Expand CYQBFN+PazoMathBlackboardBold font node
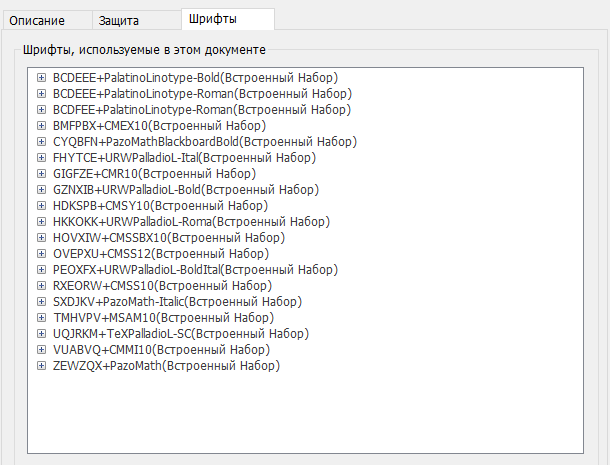This screenshot has height=465, width=610. [x=41, y=142]
